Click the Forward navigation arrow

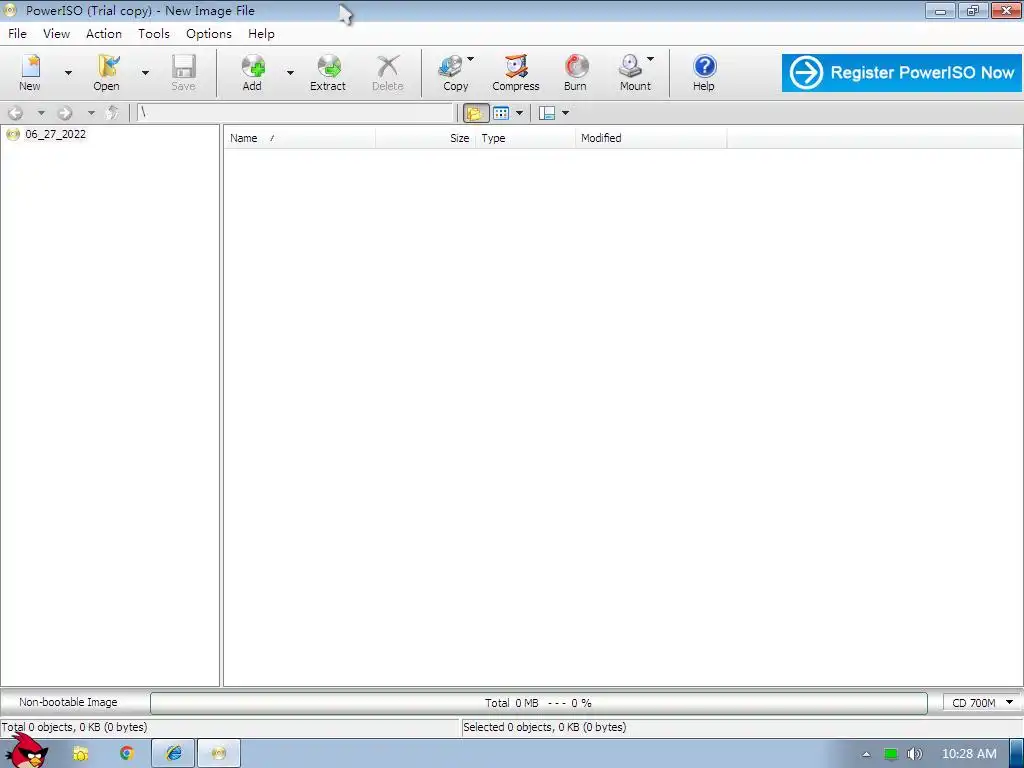[x=65, y=113]
